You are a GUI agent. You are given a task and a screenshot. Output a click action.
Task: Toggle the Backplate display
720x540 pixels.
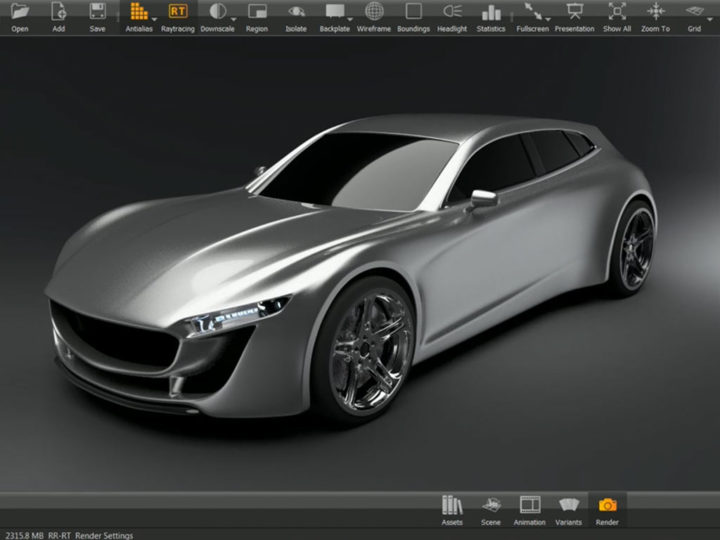[x=334, y=17]
